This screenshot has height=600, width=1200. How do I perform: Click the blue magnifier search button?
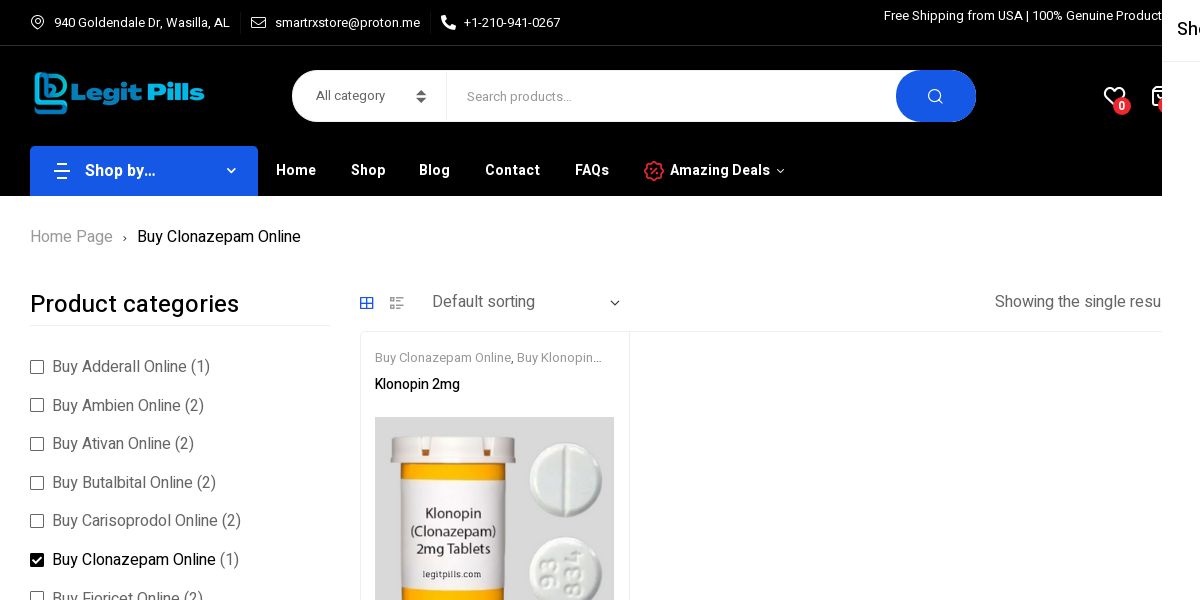935,96
